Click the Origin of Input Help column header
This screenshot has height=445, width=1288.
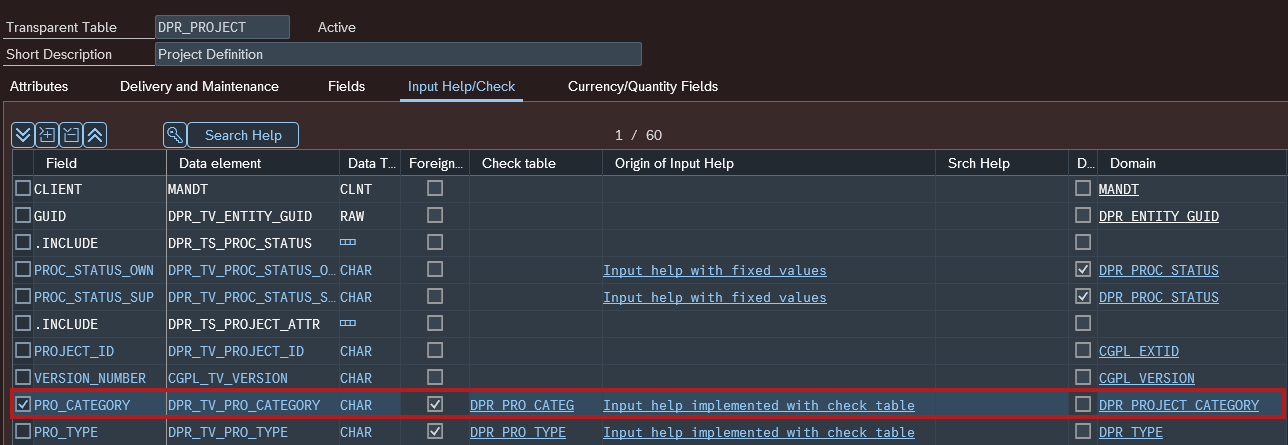[674, 163]
